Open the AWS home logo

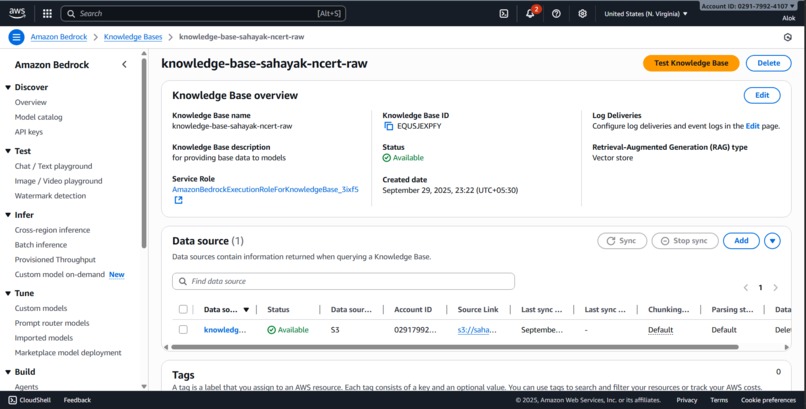pyautogui.click(x=17, y=13)
